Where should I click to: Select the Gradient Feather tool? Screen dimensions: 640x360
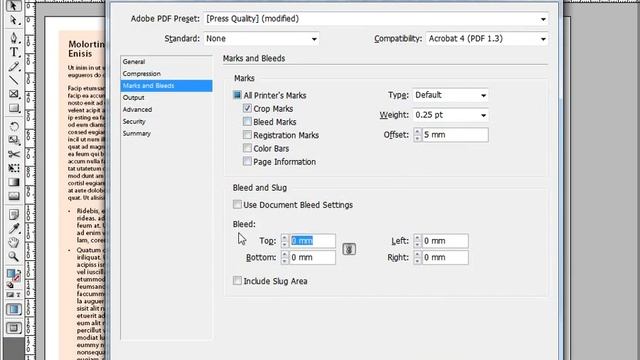point(13,196)
